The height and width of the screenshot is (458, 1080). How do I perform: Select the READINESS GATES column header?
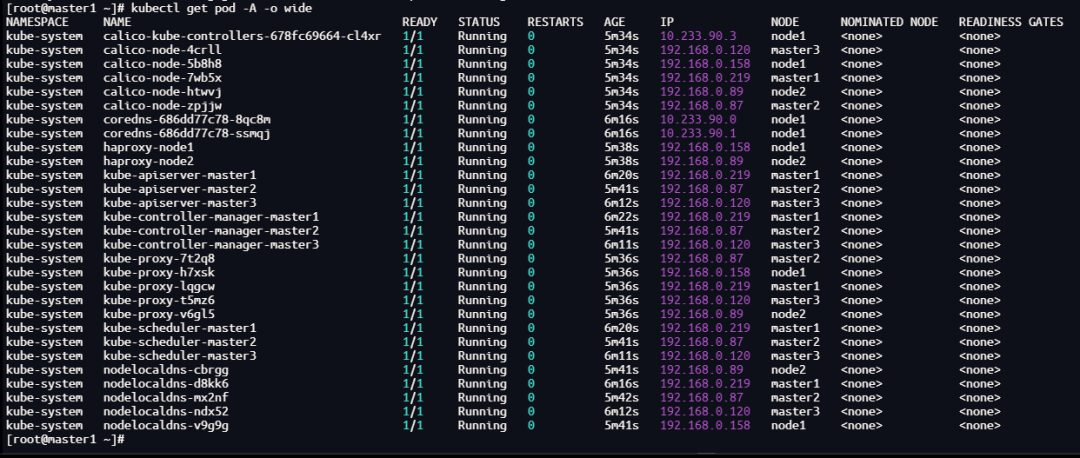[x=1010, y=22]
